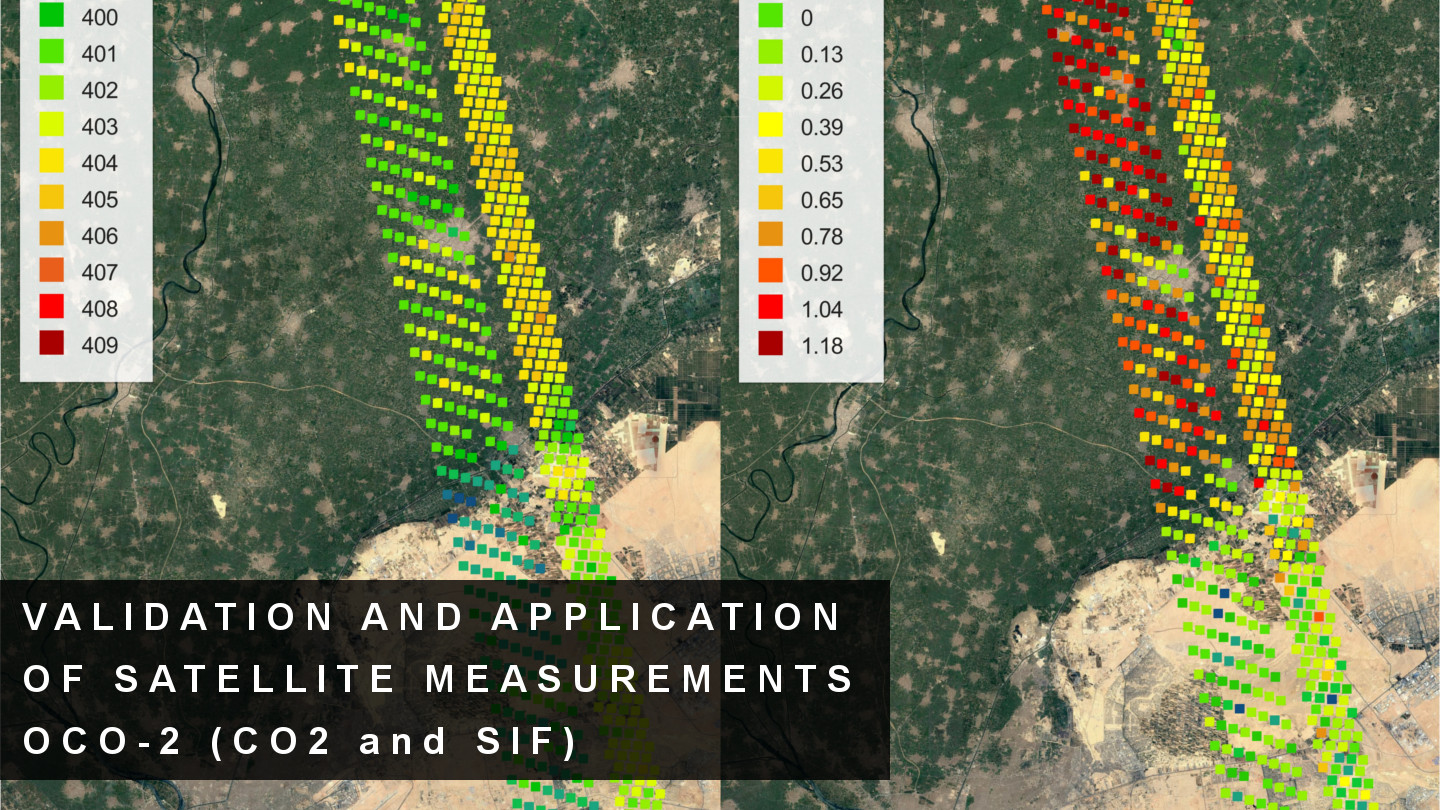Click the legend value text 1.18
Screen dimensions: 1440x810
823,346
